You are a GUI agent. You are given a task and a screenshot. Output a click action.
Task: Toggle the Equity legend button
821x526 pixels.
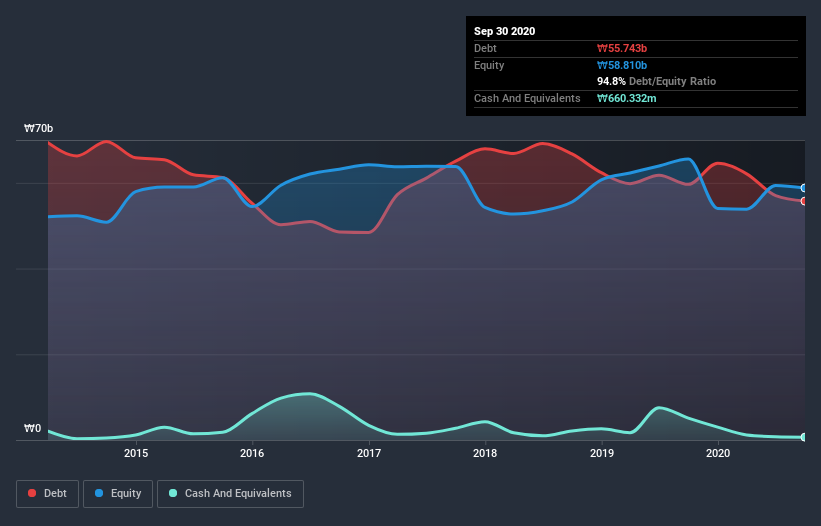[x=118, y=494]
